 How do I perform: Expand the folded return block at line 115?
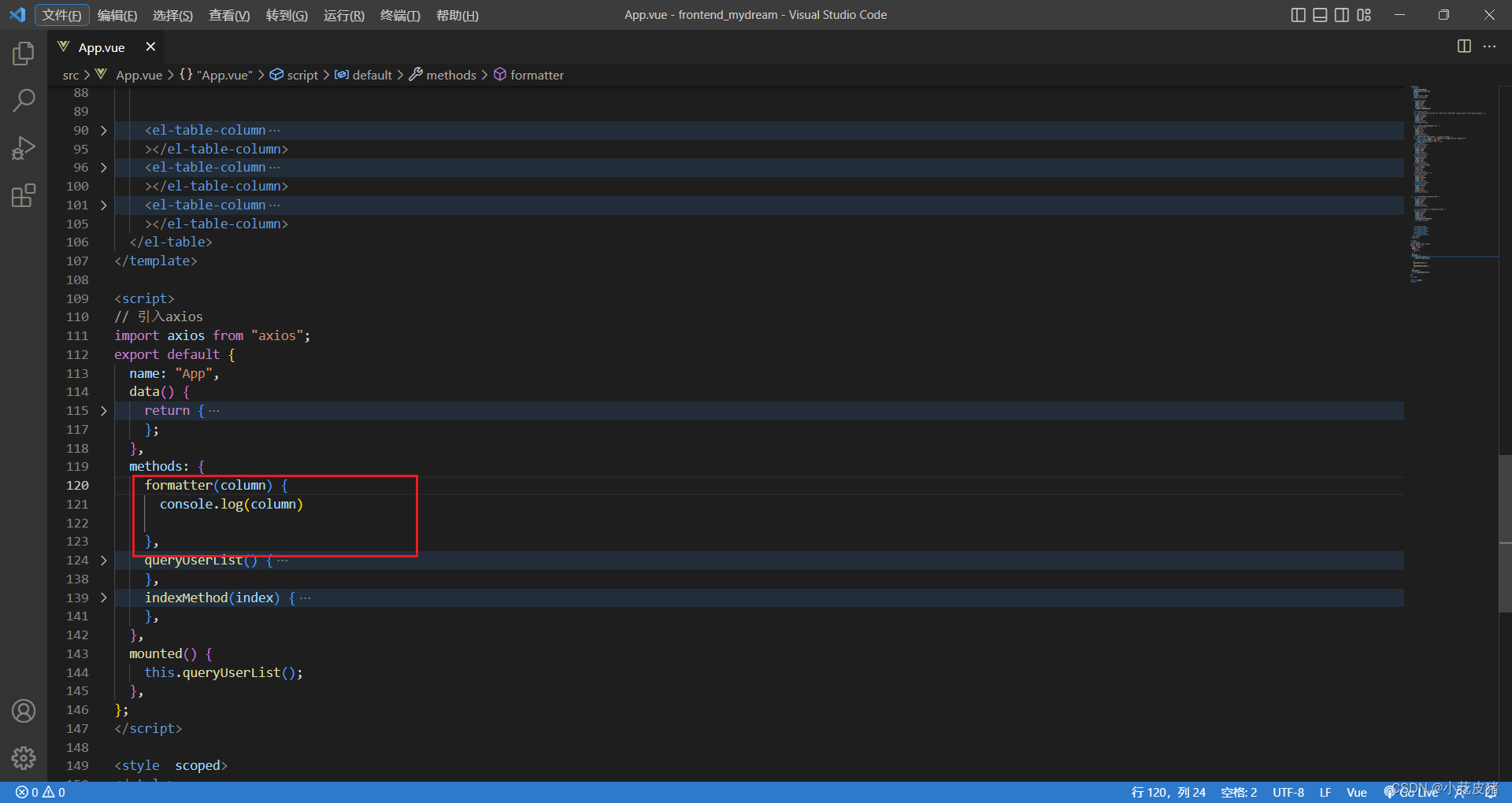103,411
